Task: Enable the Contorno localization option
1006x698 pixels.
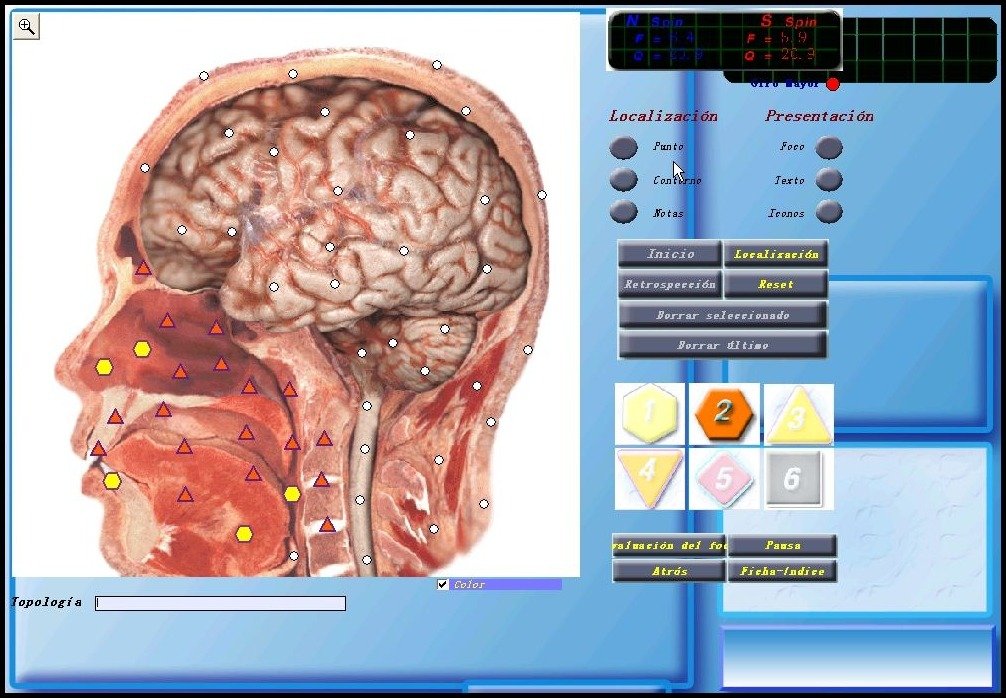Action: click(x=623, y=180)
